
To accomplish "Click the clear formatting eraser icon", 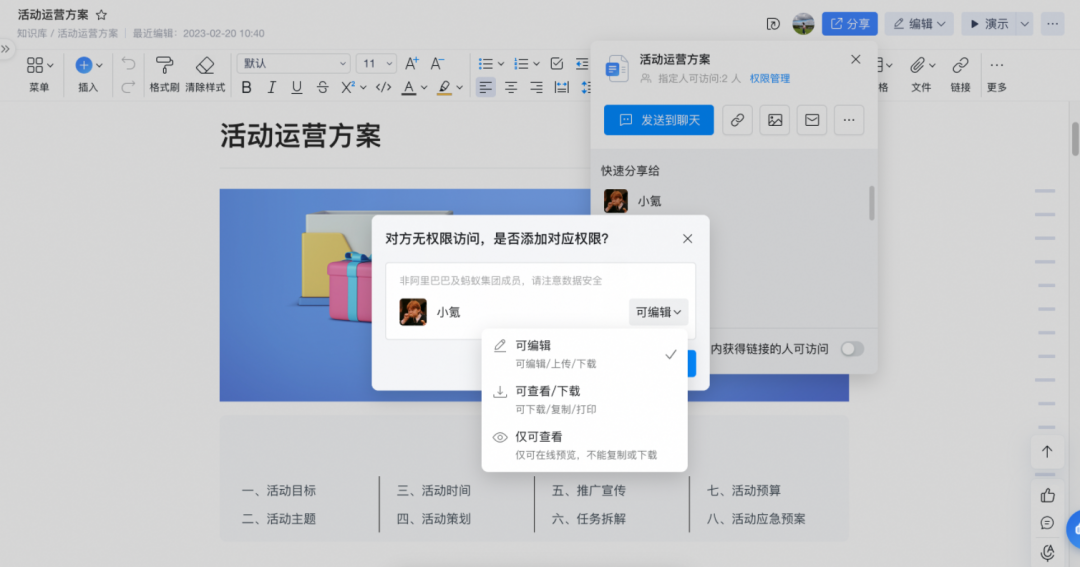I will point(205,66).
